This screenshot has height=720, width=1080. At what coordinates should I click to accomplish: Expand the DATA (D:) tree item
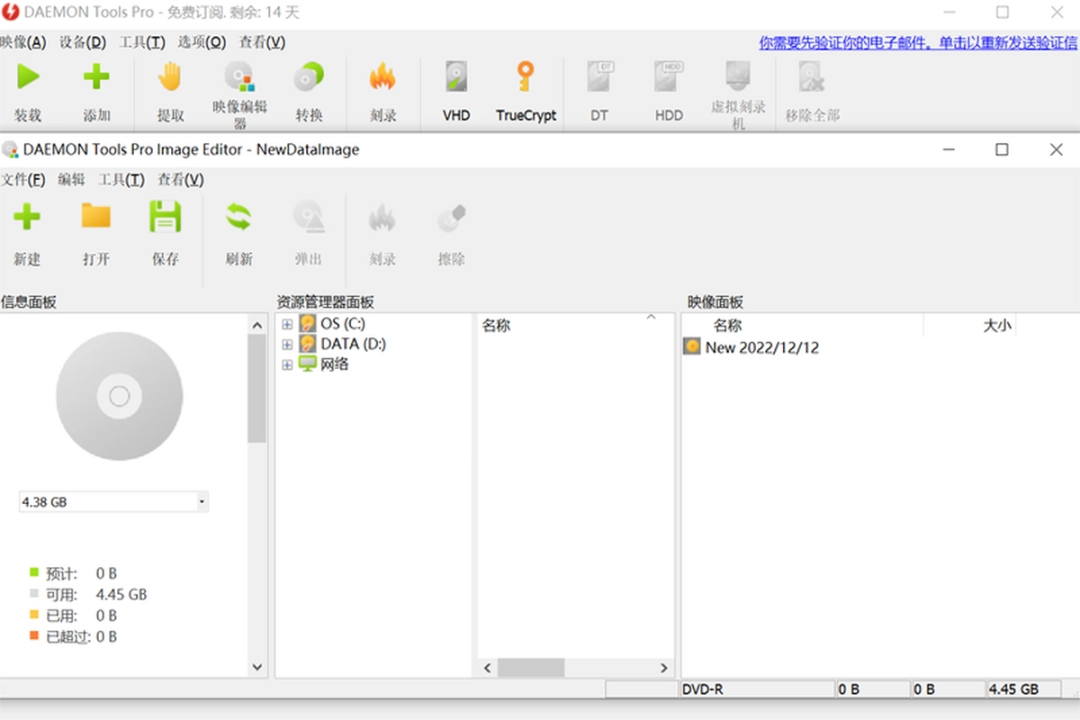(288, 343)
